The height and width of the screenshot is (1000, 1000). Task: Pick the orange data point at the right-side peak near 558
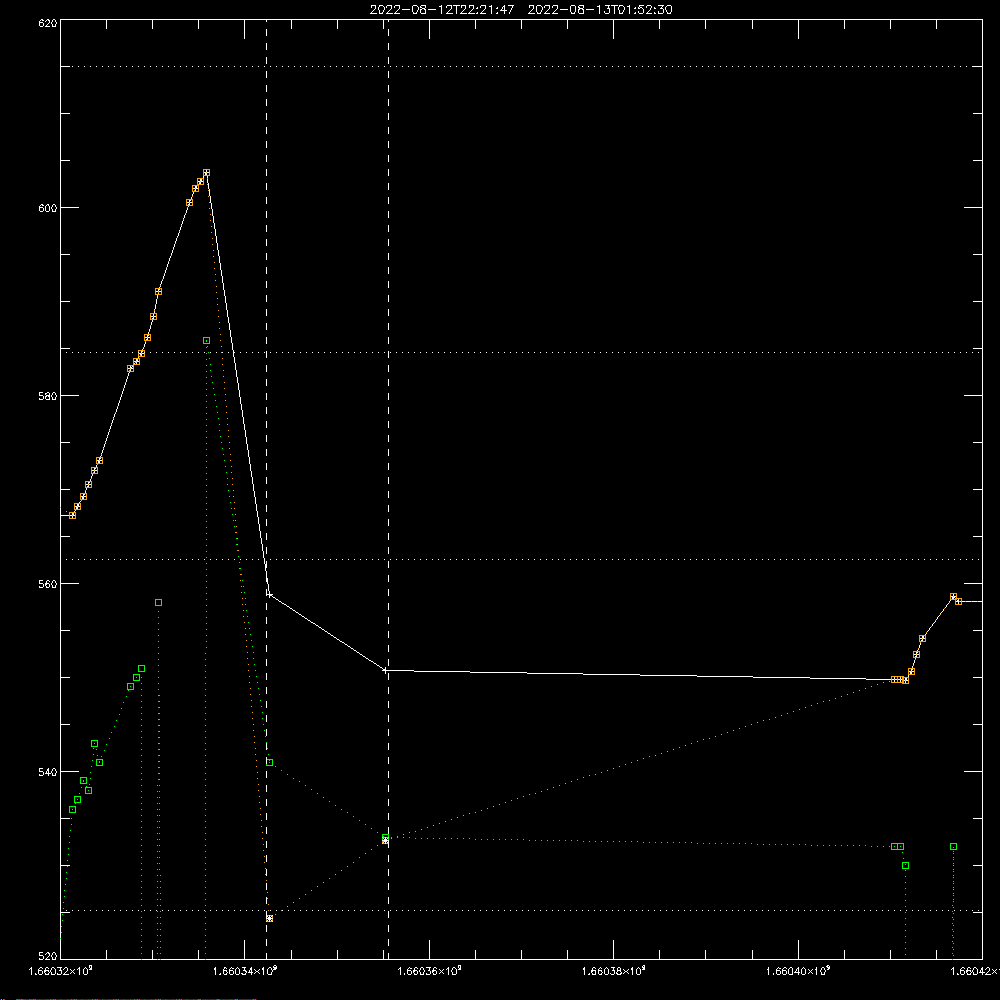(x=953, y=597)
